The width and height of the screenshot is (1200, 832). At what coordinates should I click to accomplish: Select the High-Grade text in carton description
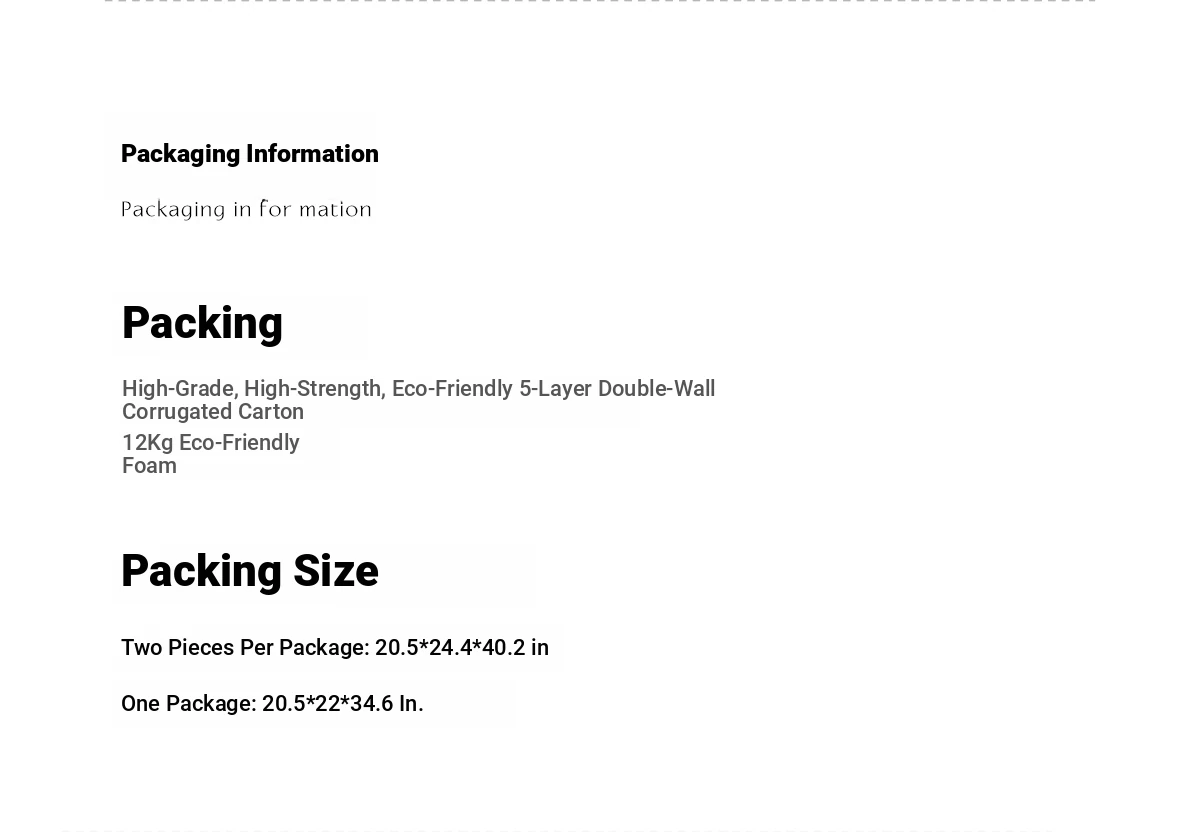[177, 388]
